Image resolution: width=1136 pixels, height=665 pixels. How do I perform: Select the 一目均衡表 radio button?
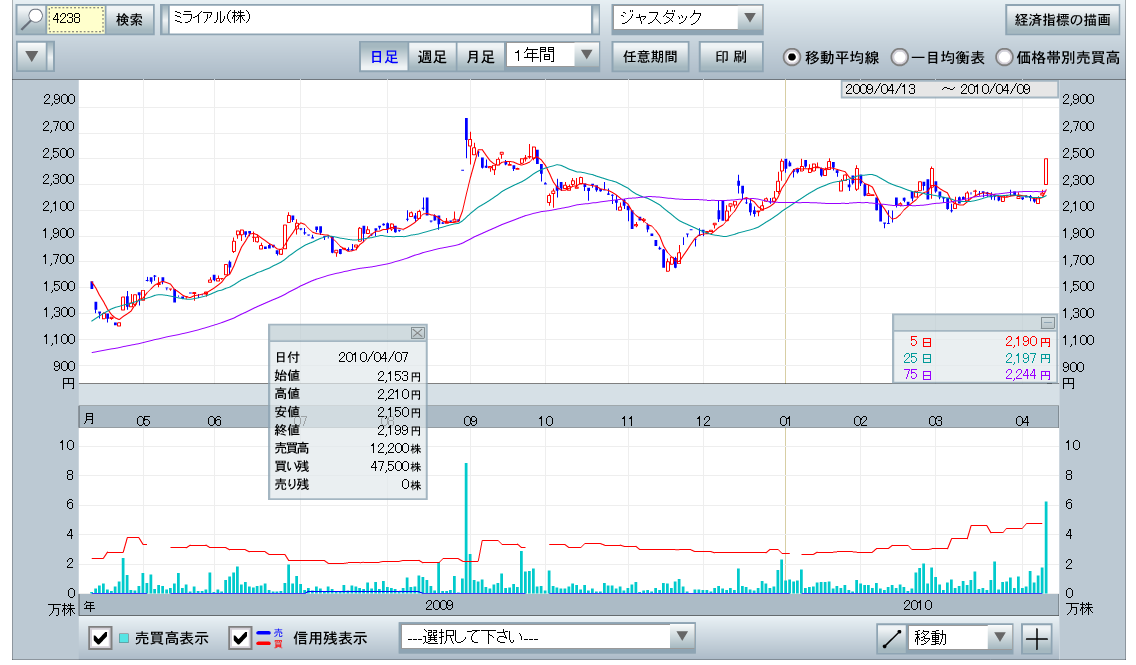(900, 57)
